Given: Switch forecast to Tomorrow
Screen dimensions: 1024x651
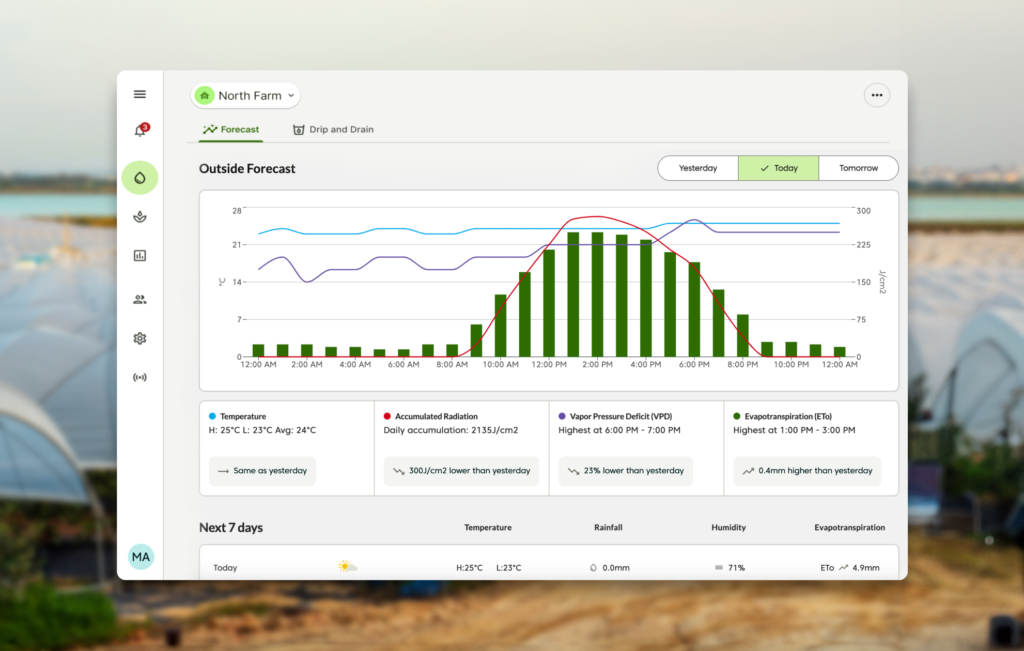Looking at the screenshot, I should coord(858,168).
